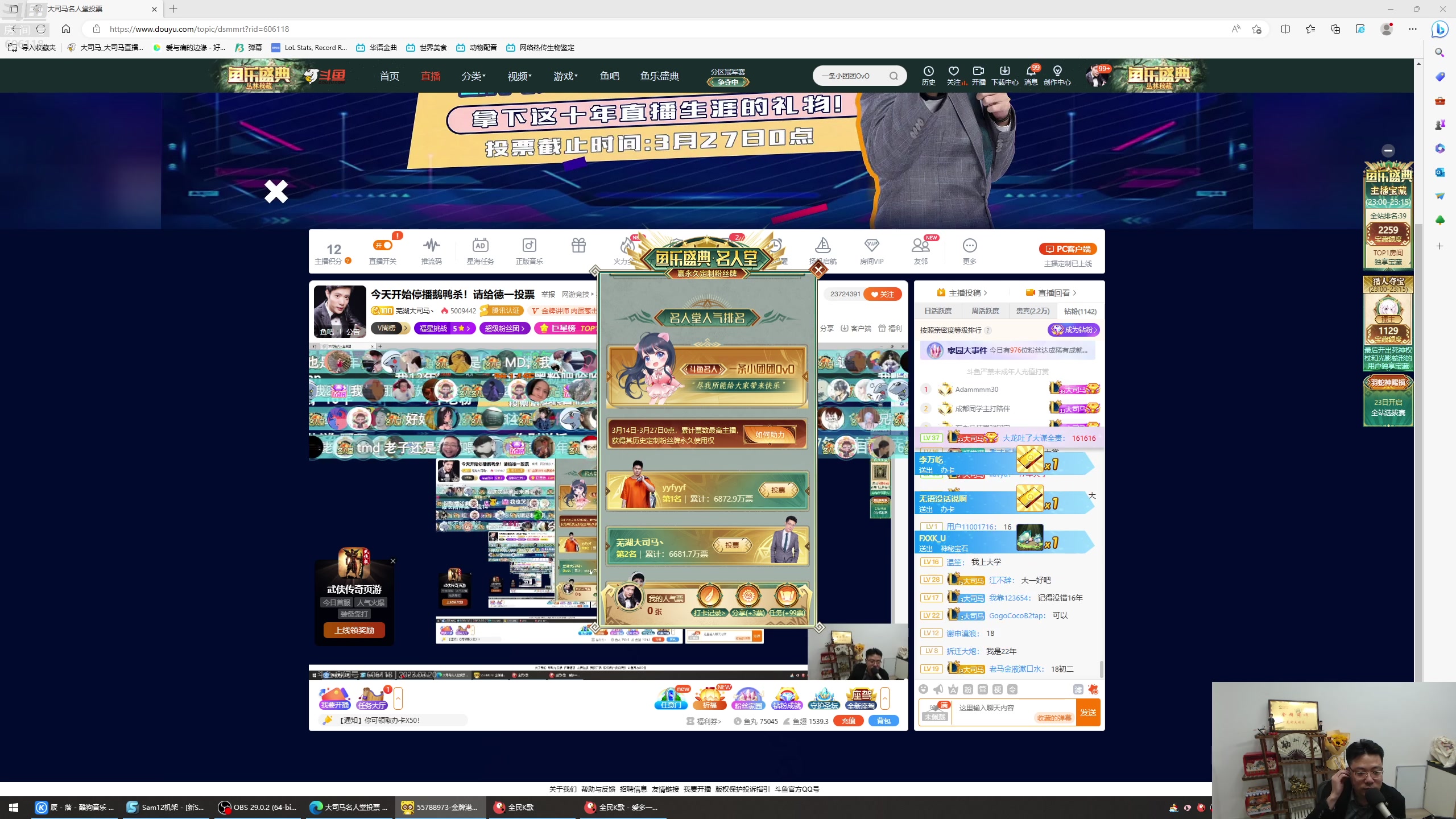This screenshot has width=1456, height=819.
Task: Open the emoji picker in chat toolbar
Action: click(x=923, y=689)
